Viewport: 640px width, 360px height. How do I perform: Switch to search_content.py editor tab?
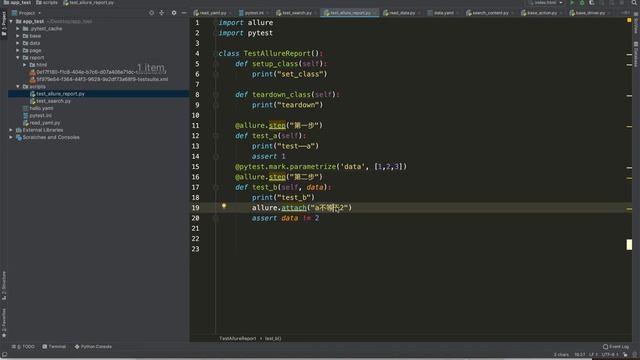(490, 13)
